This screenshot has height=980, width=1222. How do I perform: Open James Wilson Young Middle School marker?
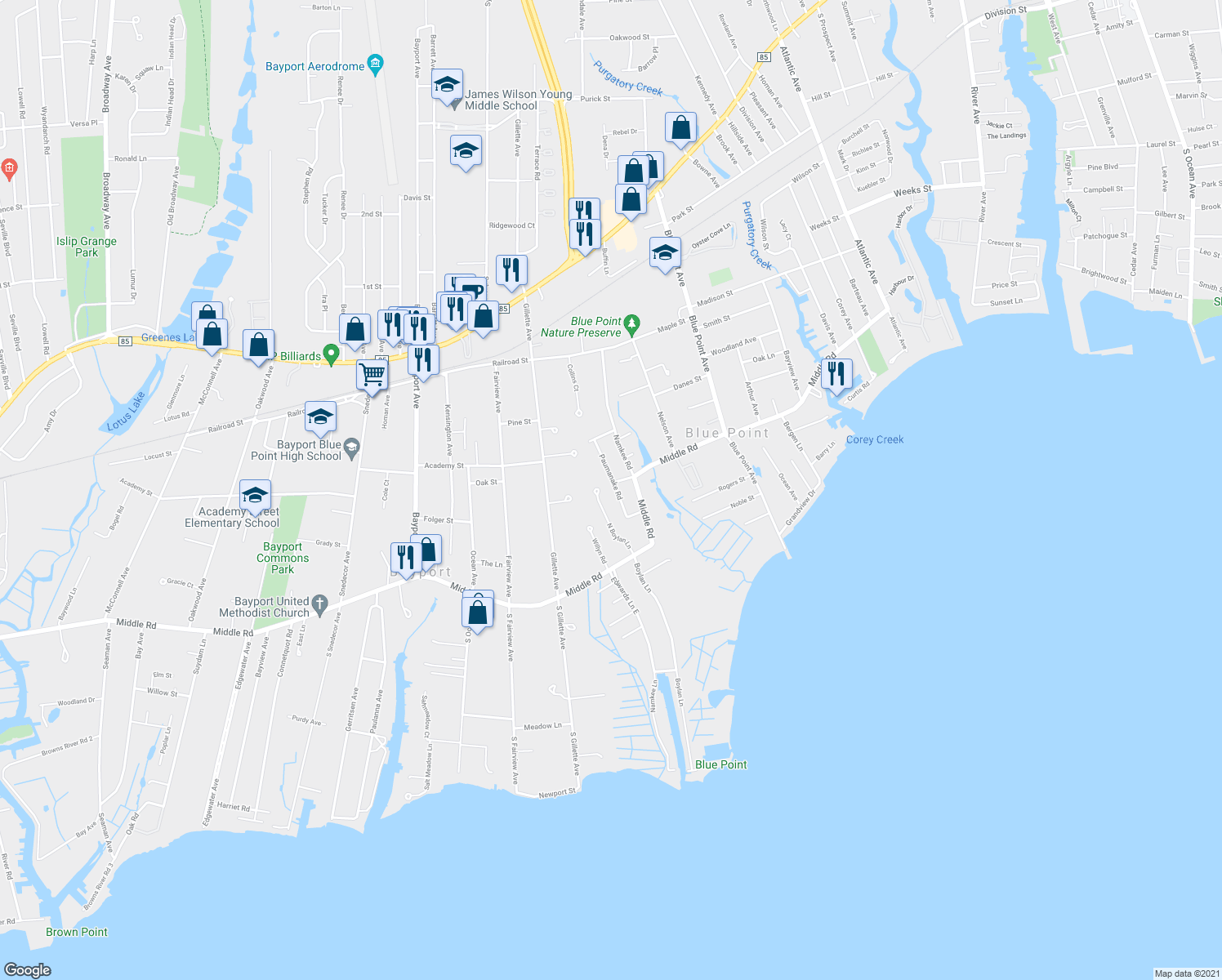[x=447, y=85]
